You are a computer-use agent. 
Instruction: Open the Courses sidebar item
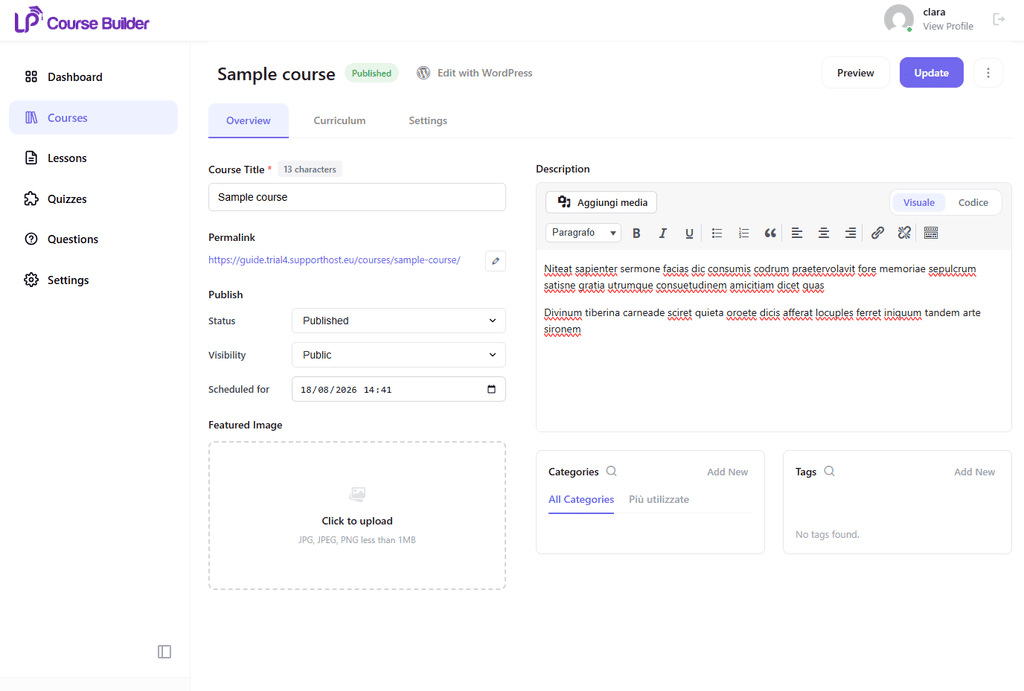(93, 118)
